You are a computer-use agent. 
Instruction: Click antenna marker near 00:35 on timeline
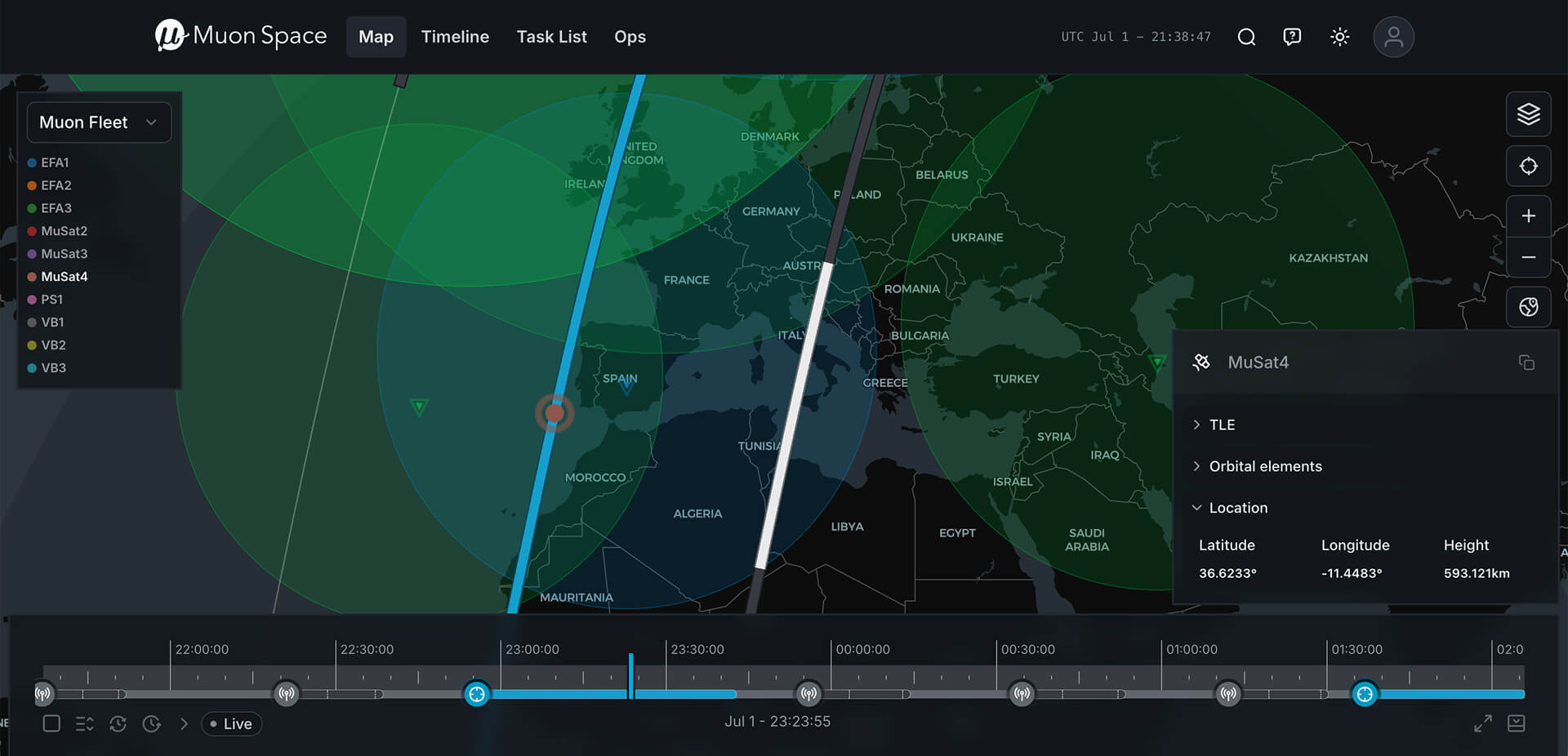[1022, 694]
